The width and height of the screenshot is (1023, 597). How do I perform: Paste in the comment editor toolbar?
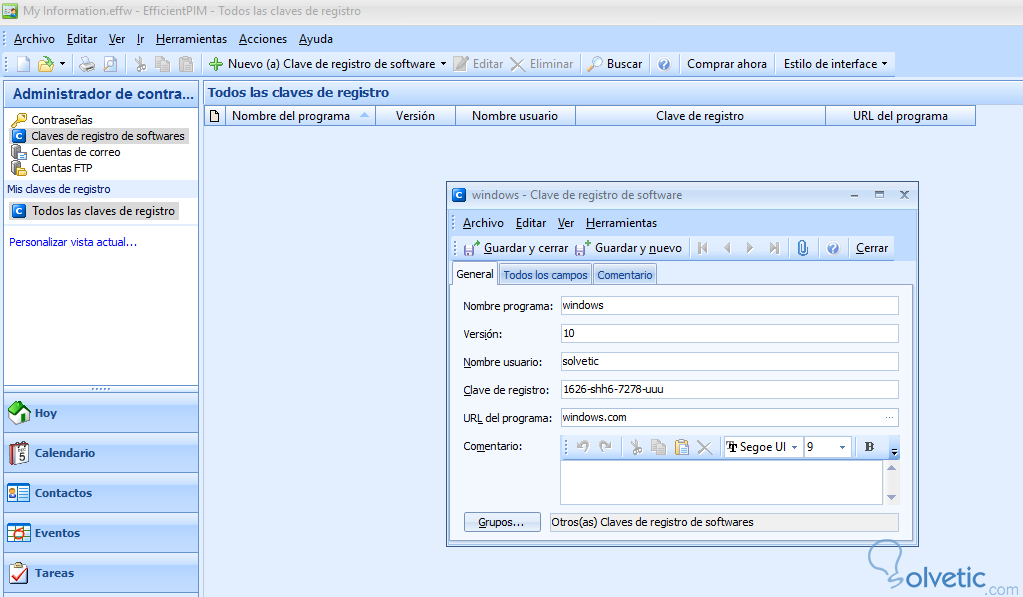pyautogui.click(x=681, y=447)
